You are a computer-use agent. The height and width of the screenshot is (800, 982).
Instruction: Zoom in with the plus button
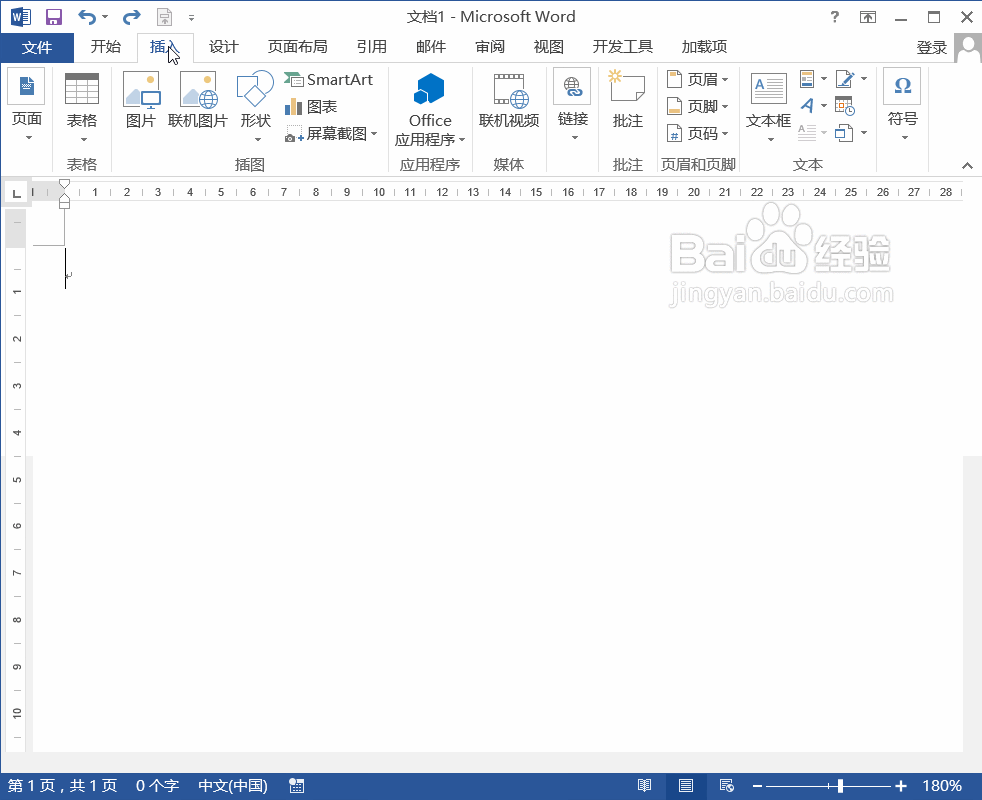pyautogui.click(x=901, y=786)
